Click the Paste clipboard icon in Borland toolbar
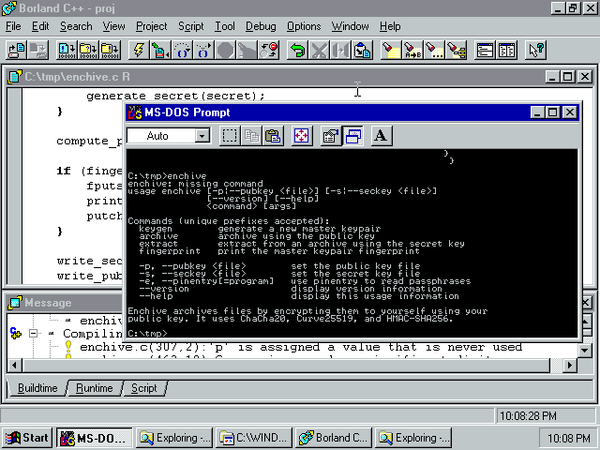 tap(362, 50)
